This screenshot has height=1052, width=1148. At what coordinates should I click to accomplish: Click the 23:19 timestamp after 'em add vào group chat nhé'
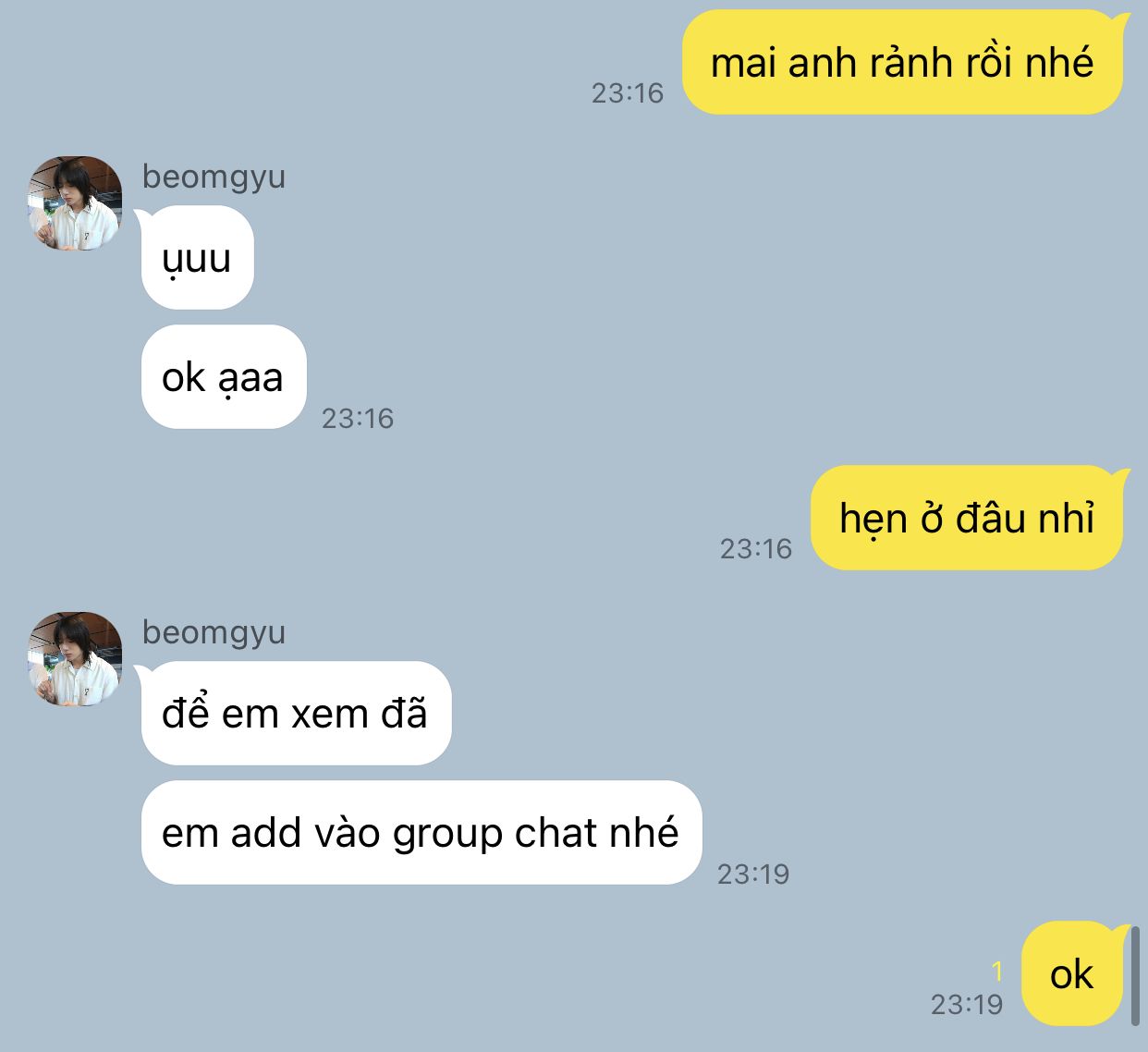click(x=753, y=874)
